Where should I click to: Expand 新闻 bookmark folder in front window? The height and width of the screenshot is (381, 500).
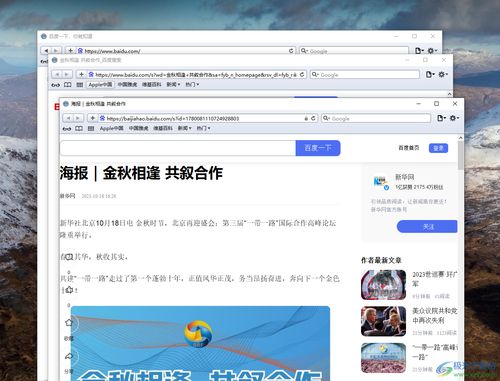click(184, 128)
